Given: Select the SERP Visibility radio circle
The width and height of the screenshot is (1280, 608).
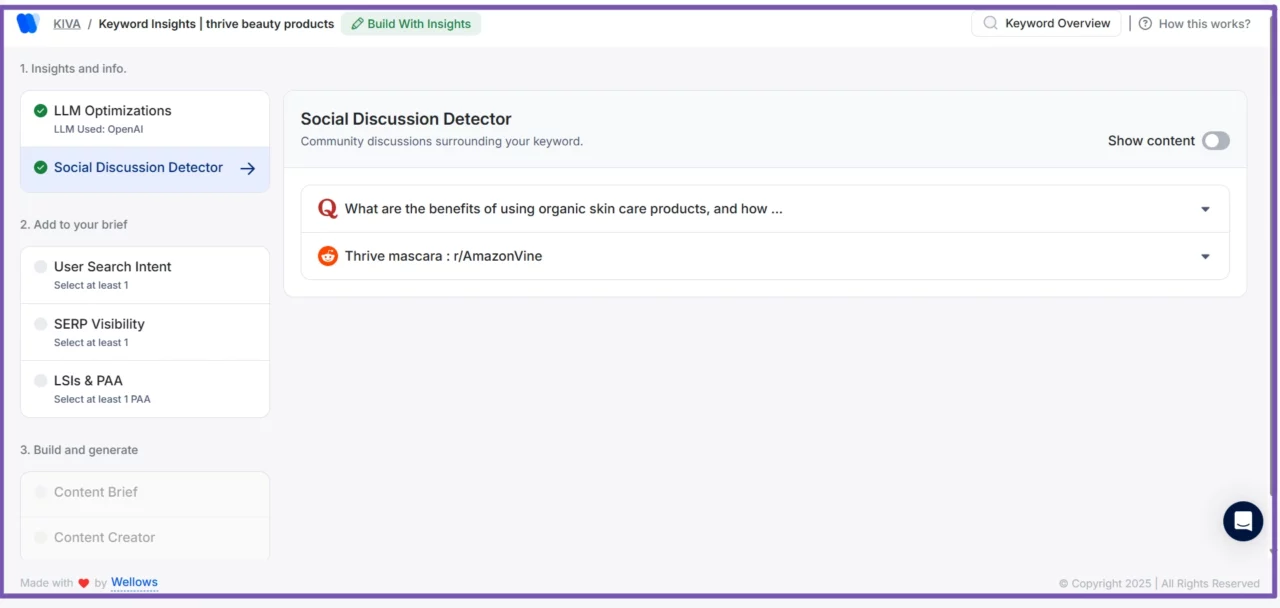Looking at the screenshot, I should (40, 324).
